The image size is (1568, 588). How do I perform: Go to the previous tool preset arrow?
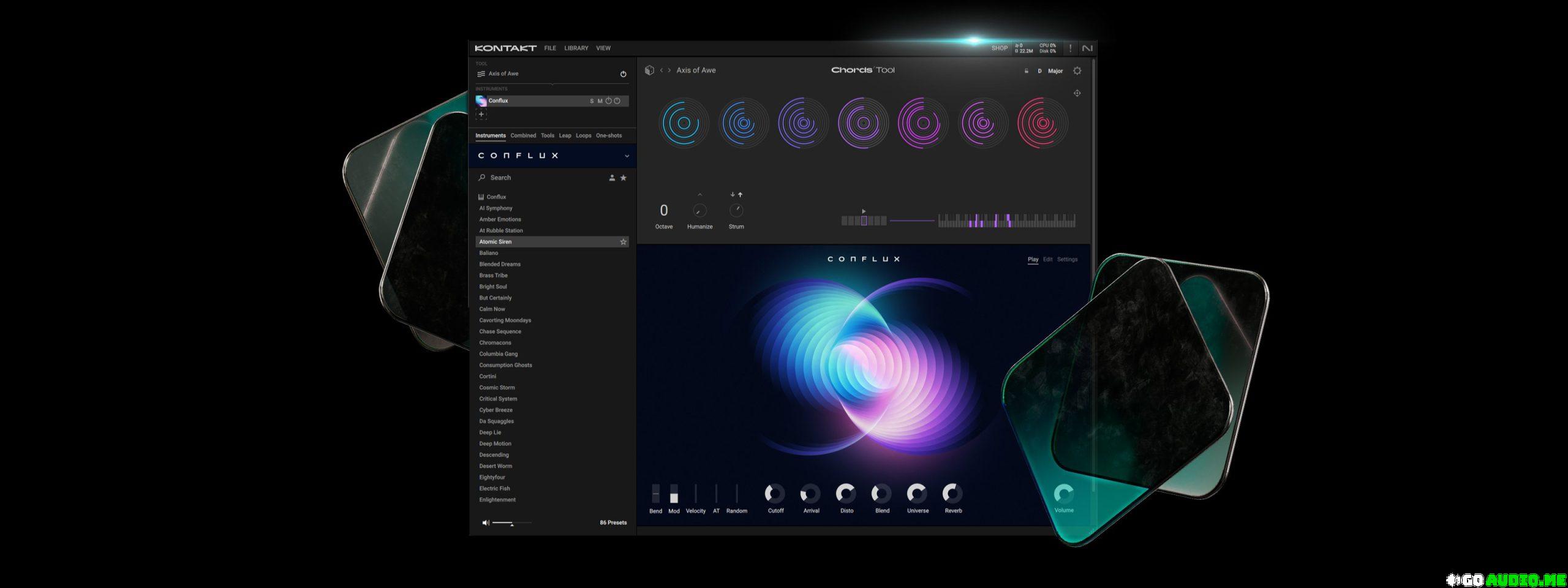coord(661,70)
